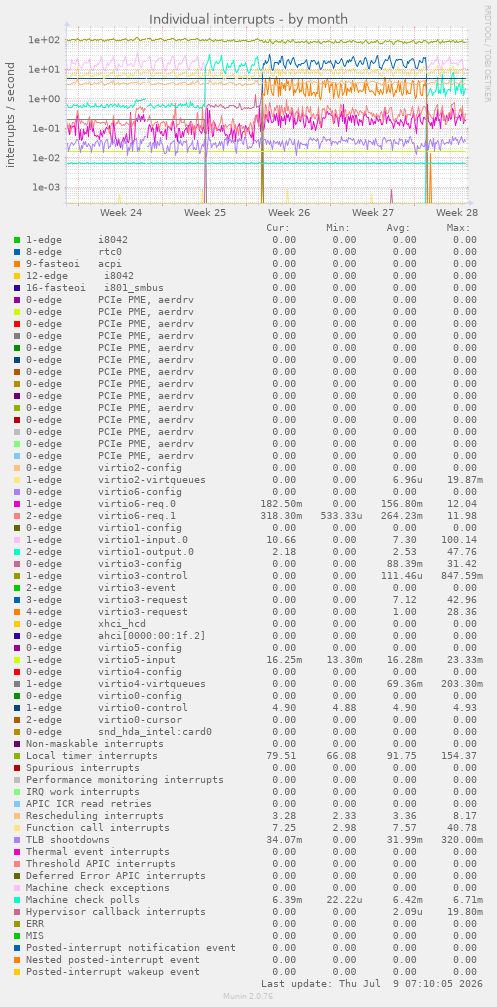Image resolution: width=497 pixels, height=1007 pixels.
Task: Click the virtio1-input.0 max value 100.14
Action: pos(462,539)
